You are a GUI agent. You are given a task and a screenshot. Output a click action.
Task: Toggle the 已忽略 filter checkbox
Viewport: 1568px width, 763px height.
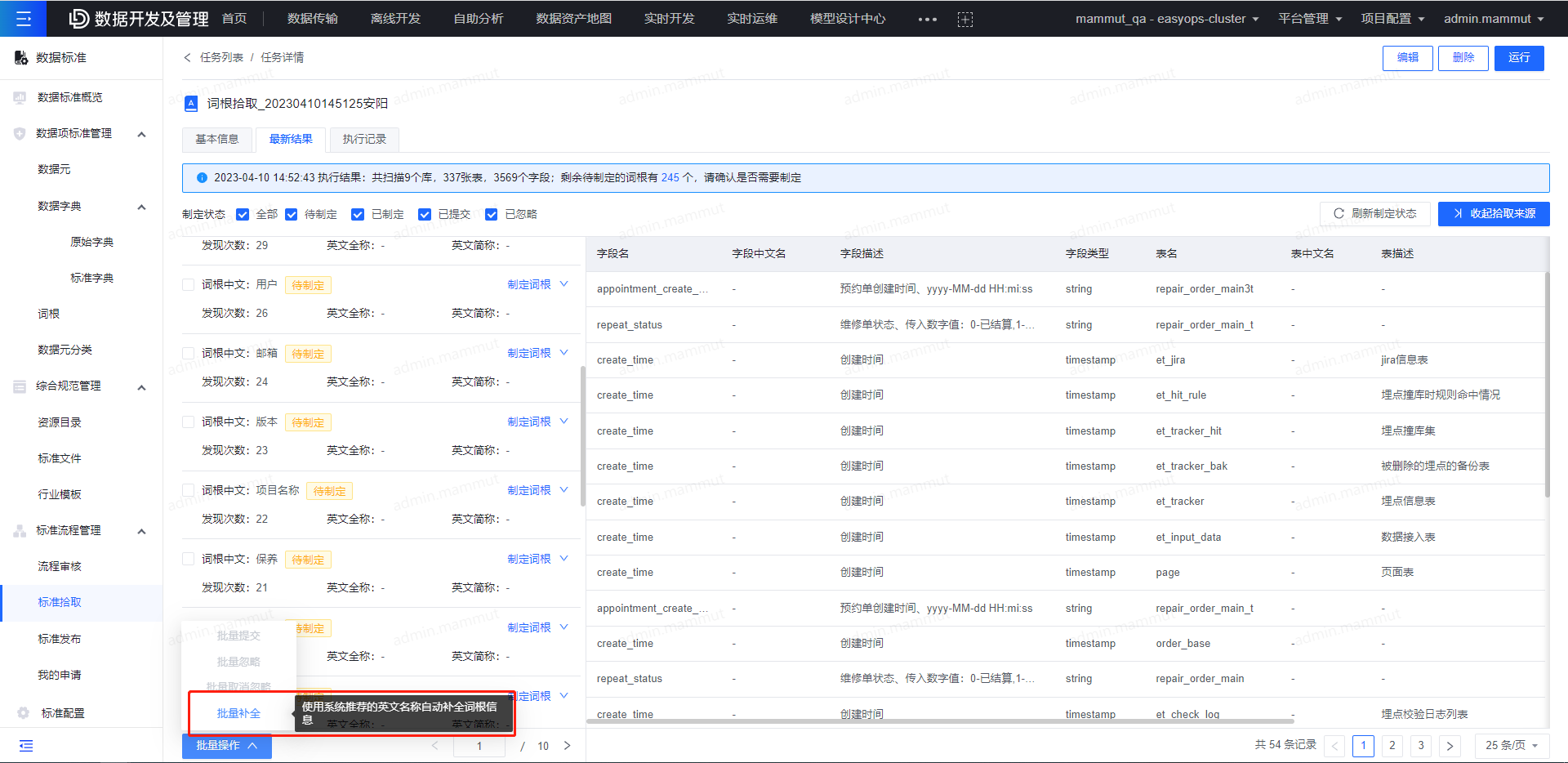(492, 214)
